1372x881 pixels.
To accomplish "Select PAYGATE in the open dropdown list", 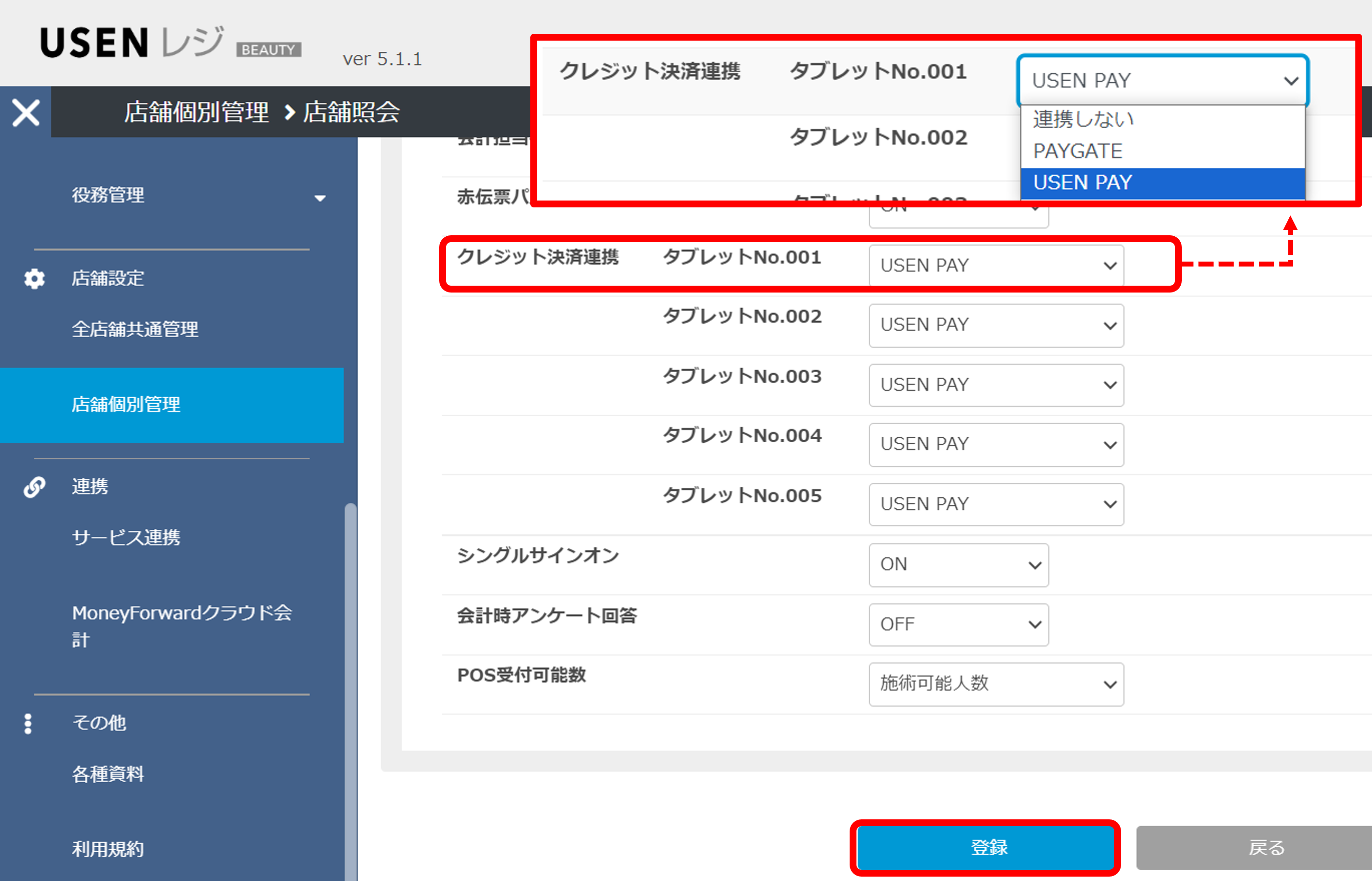I will pyautogui.click(x=1078, y=151).
